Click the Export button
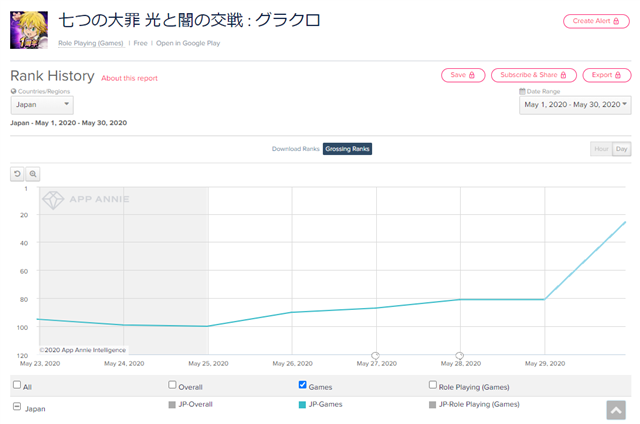This screenshot has height=424, width=640. point(607,75)
